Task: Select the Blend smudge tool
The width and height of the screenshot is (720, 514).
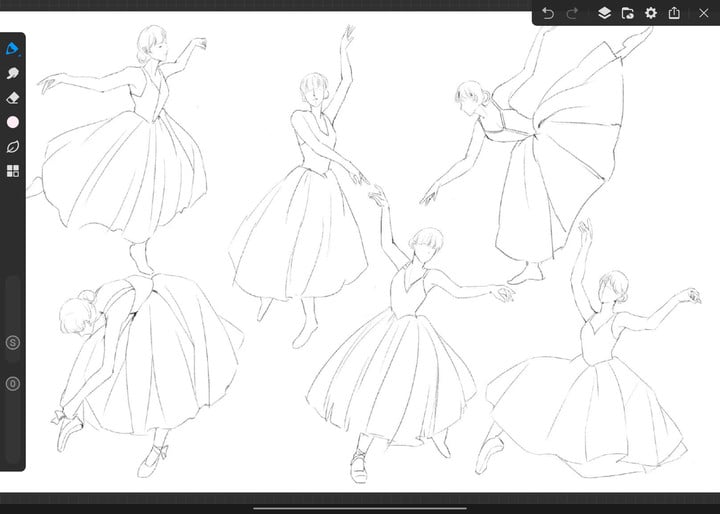Action: (x=12, y=73)
